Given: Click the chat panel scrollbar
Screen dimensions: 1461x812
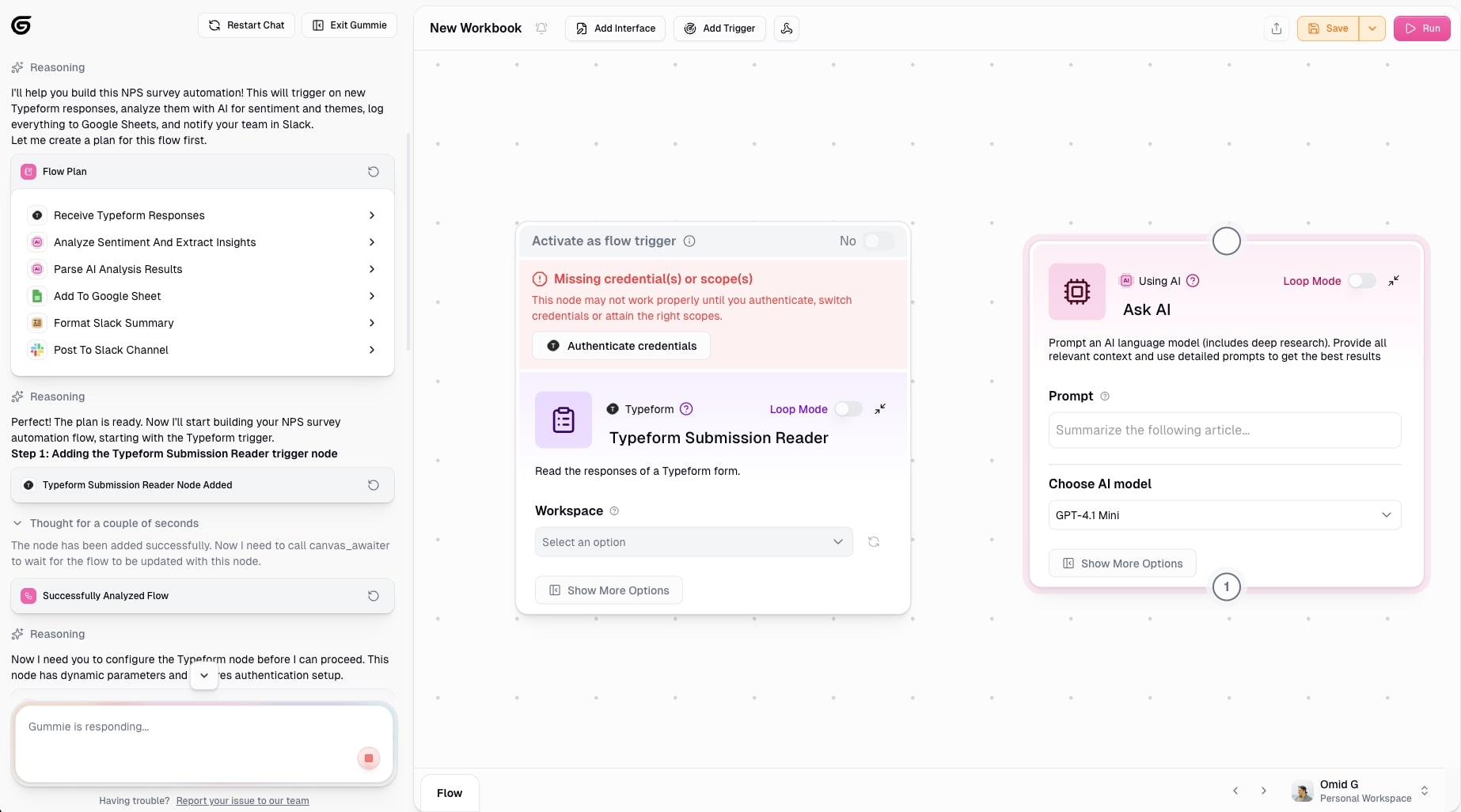Looking at the screenshot, I should [x=408, y=241].
